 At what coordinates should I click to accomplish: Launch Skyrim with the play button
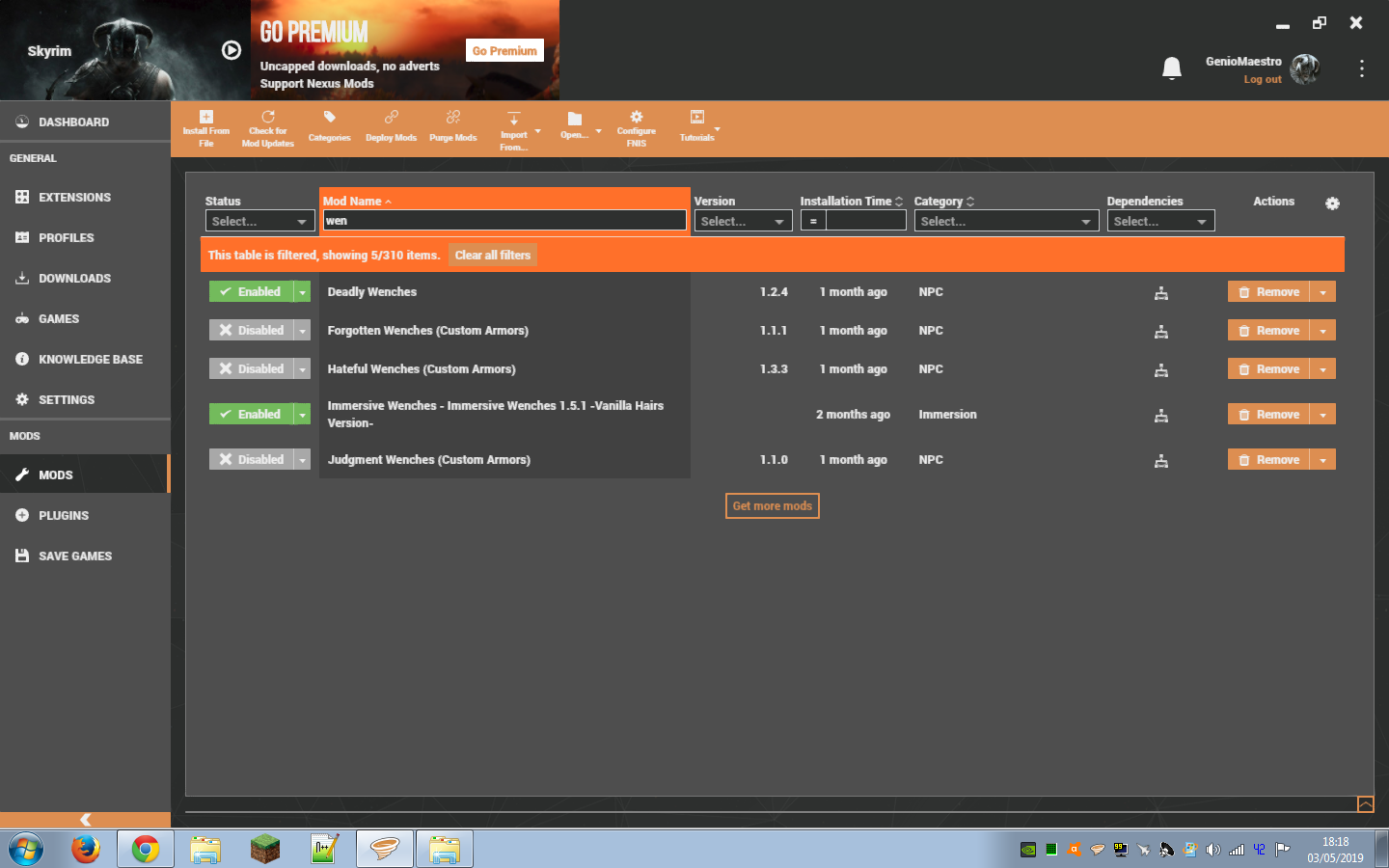point(231,50)
